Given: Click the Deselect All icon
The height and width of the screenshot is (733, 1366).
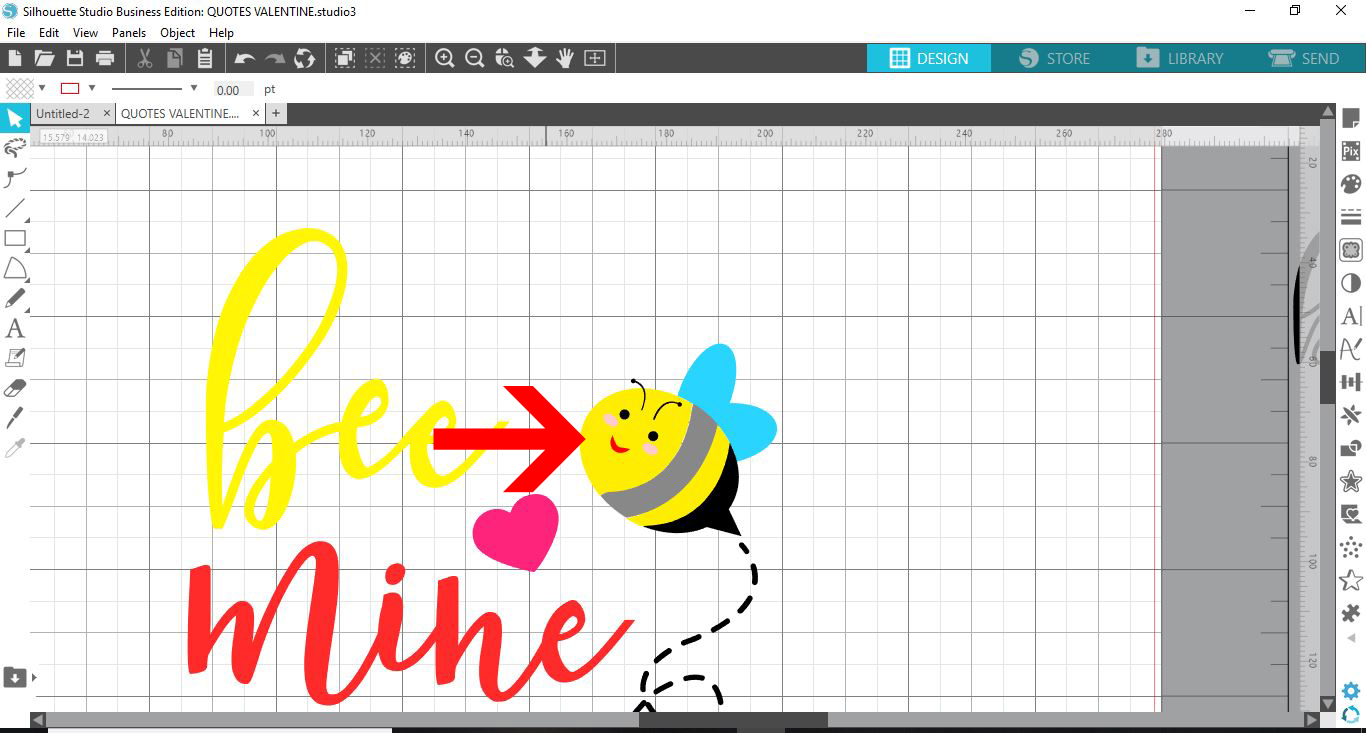Looking at the screenshot, I should tap(375, 59).
